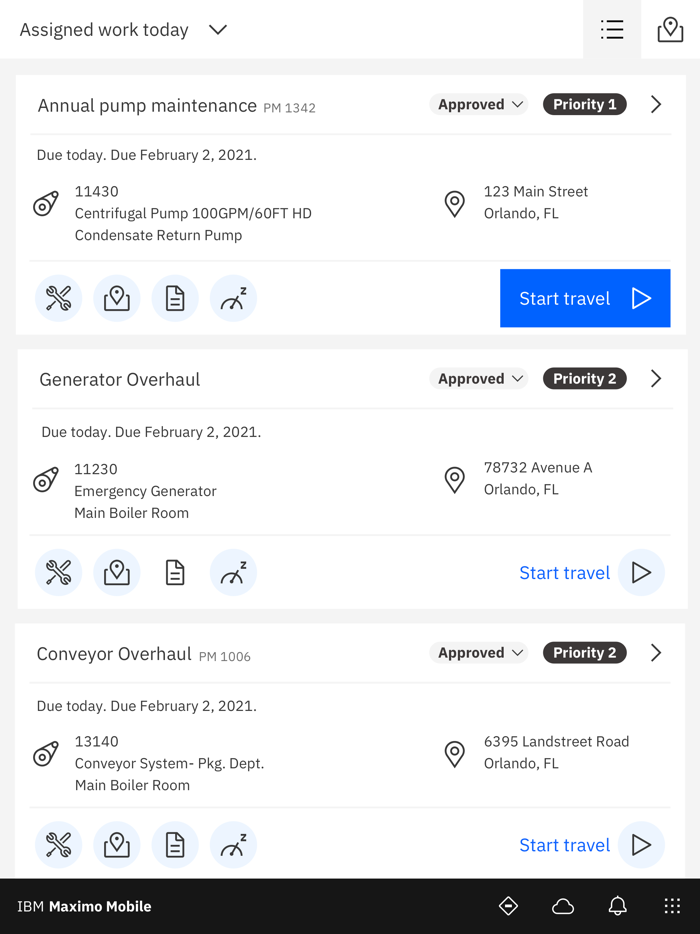Open the Approved status dropdown on Generator Overhaul

click(478, 378)
